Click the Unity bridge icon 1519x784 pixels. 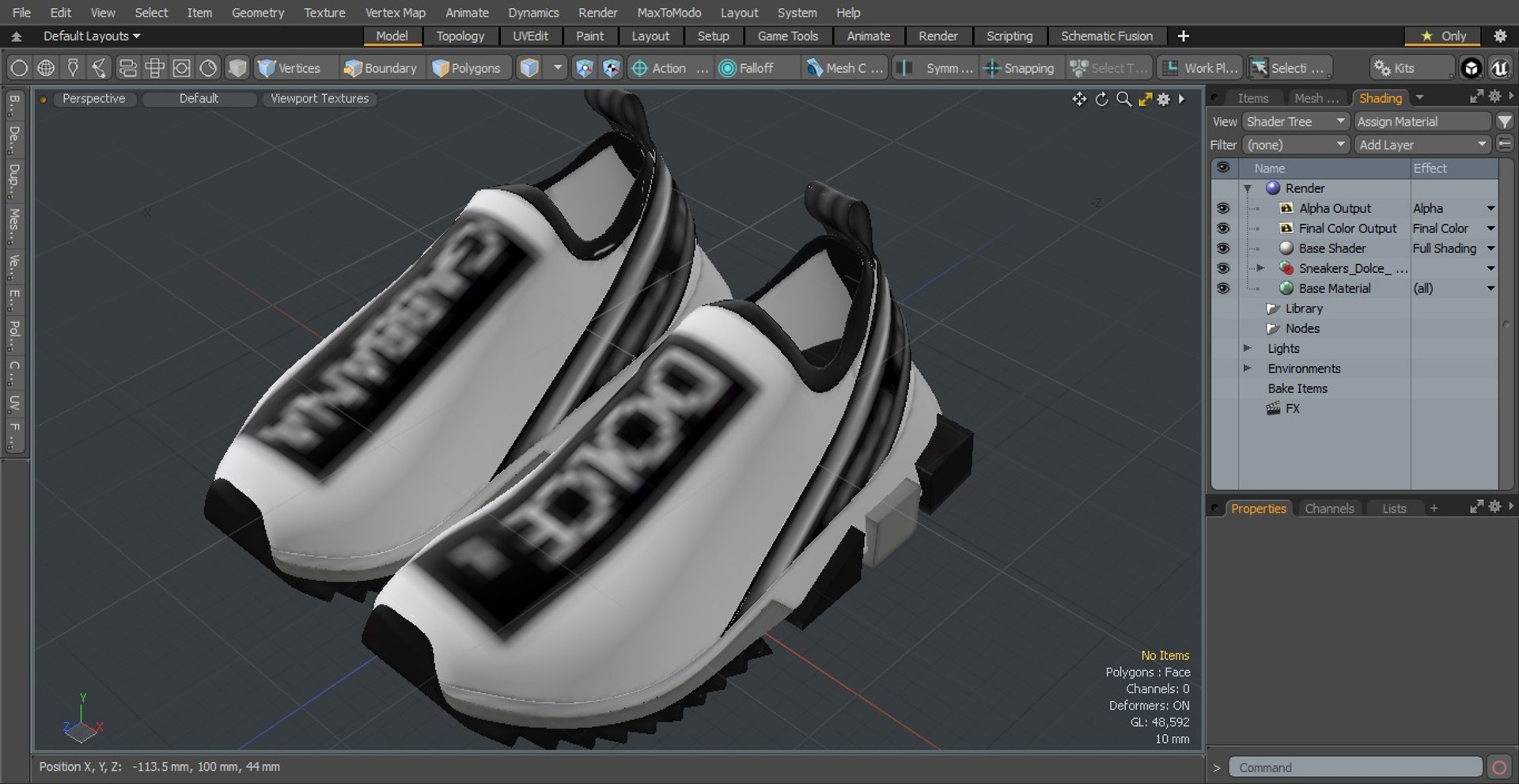tap(1472, 68)
